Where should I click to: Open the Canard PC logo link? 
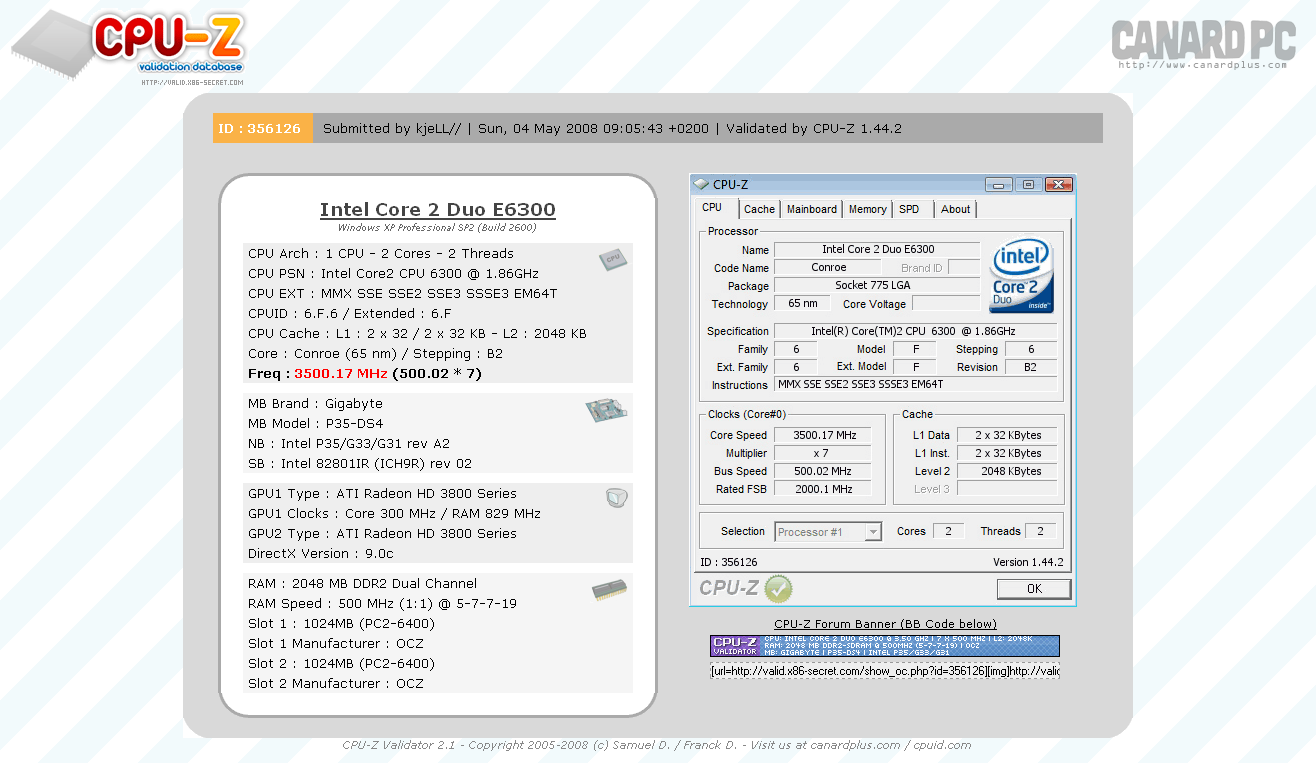click(1203, 44)
